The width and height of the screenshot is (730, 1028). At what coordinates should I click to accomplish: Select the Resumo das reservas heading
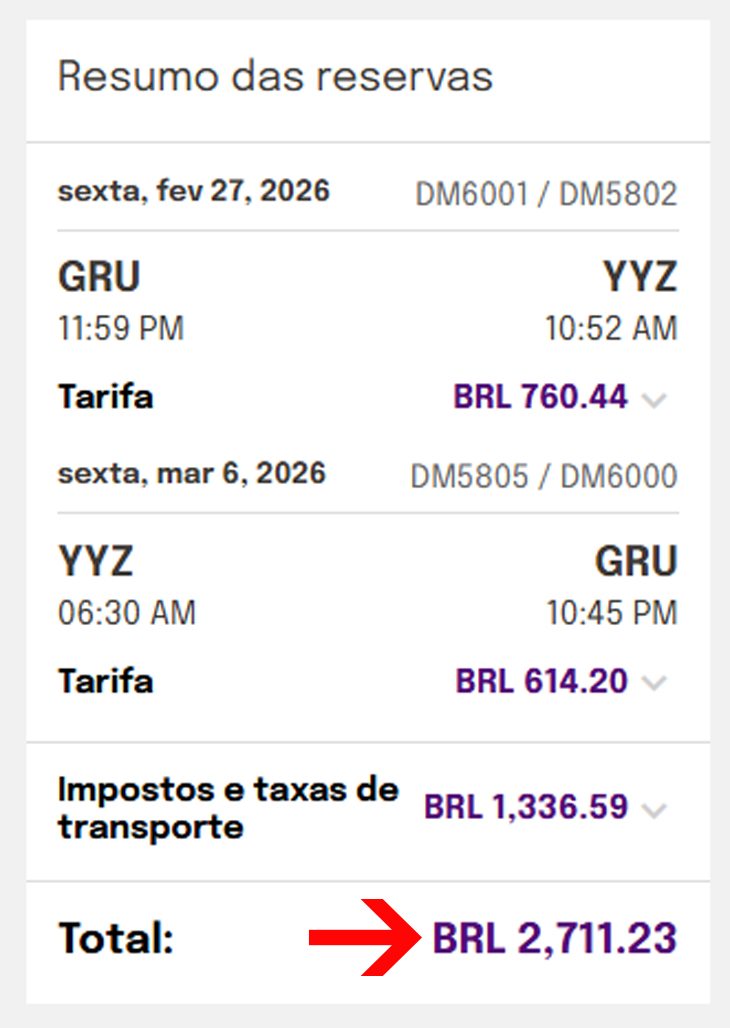click(275, 76)
